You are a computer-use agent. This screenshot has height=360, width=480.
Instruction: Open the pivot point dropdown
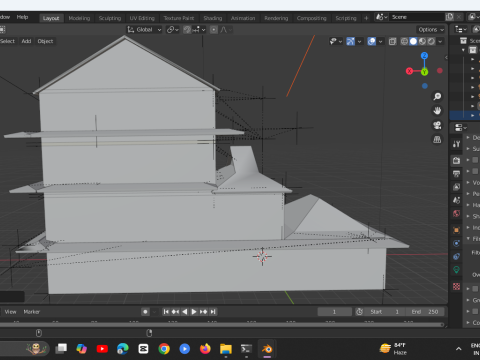click(173, 30)
